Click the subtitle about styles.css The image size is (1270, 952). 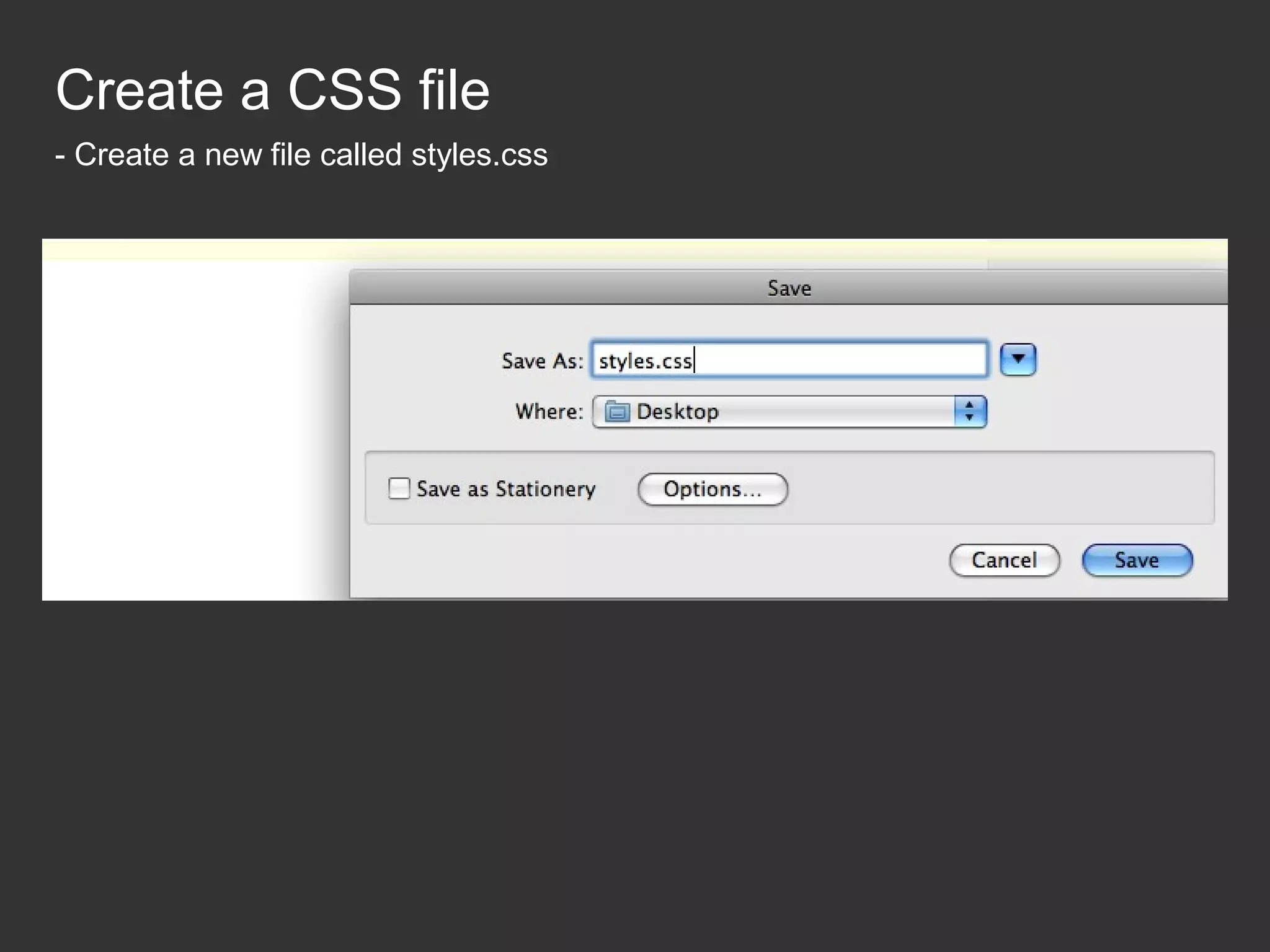[301, 155]
